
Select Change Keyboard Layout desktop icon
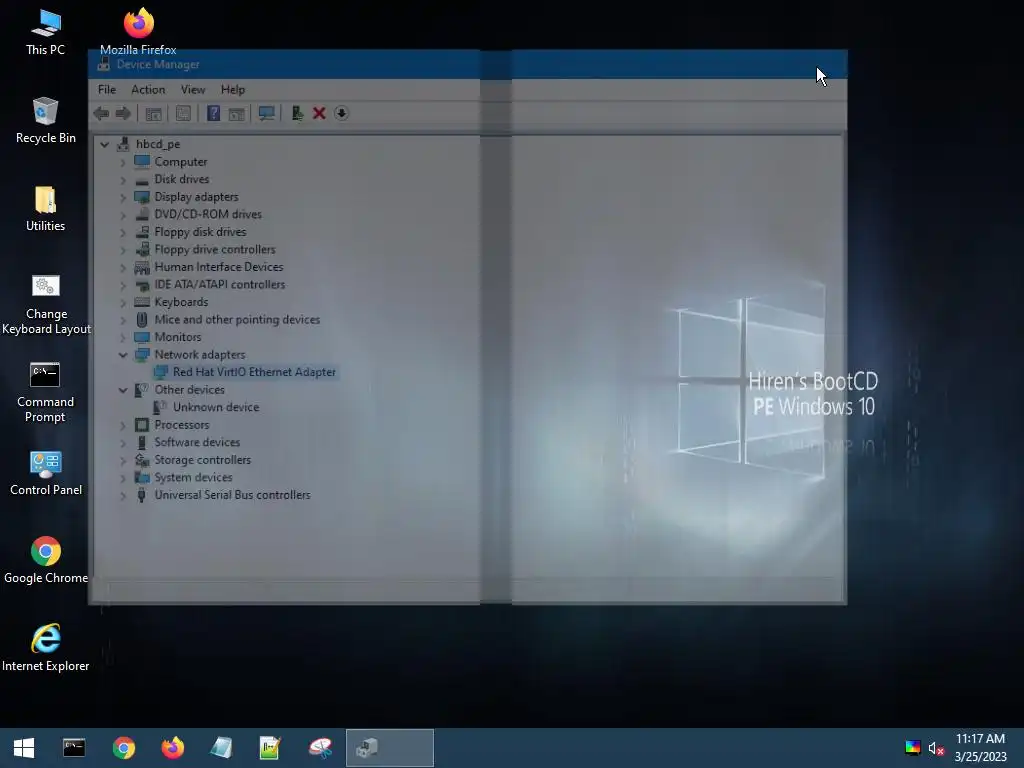46,304
